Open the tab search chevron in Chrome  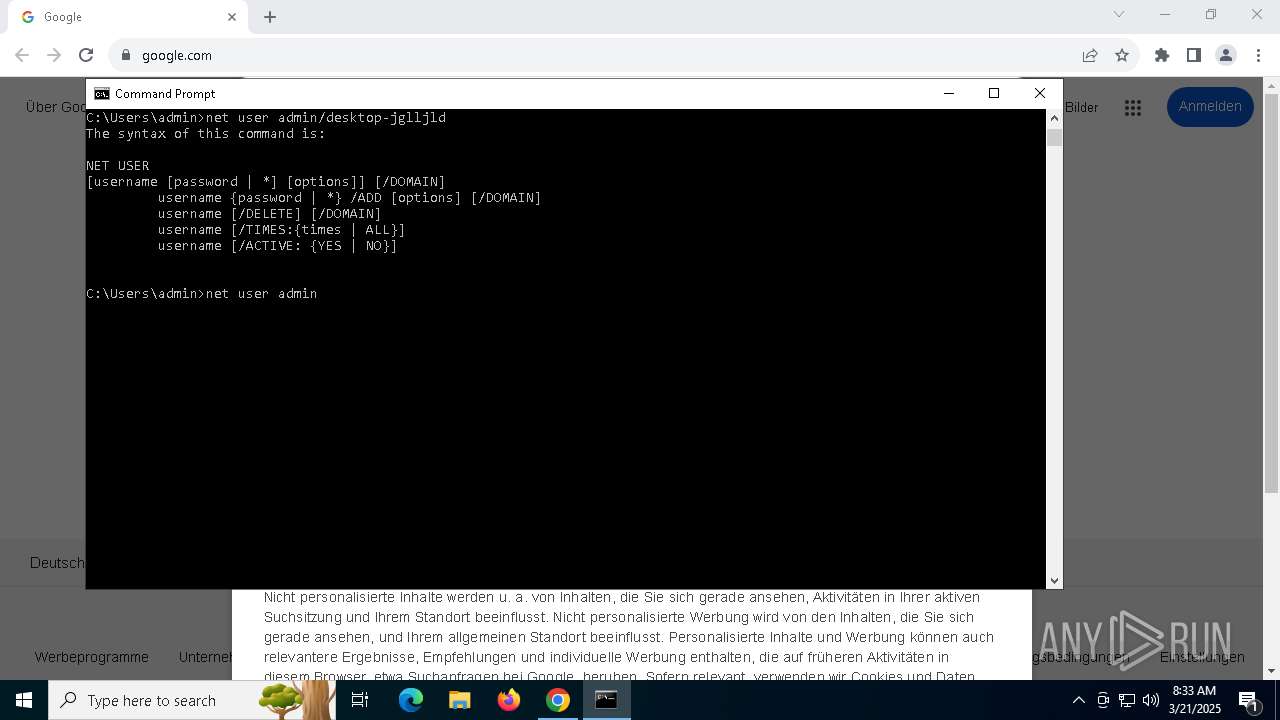pos(1119,14)
